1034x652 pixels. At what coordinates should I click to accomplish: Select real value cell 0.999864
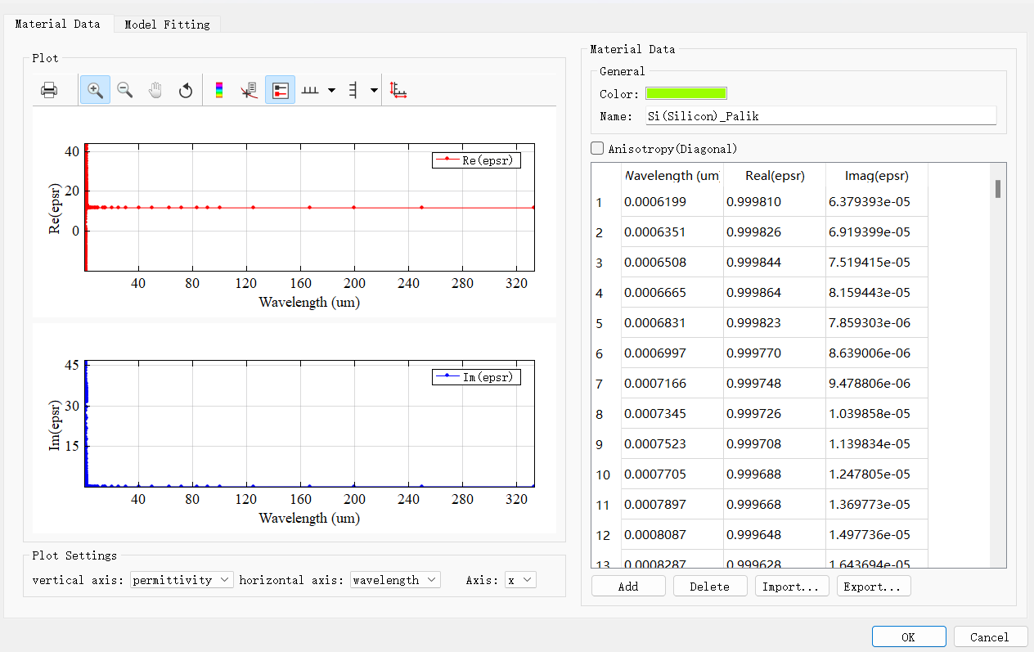[x=774, y=293]
